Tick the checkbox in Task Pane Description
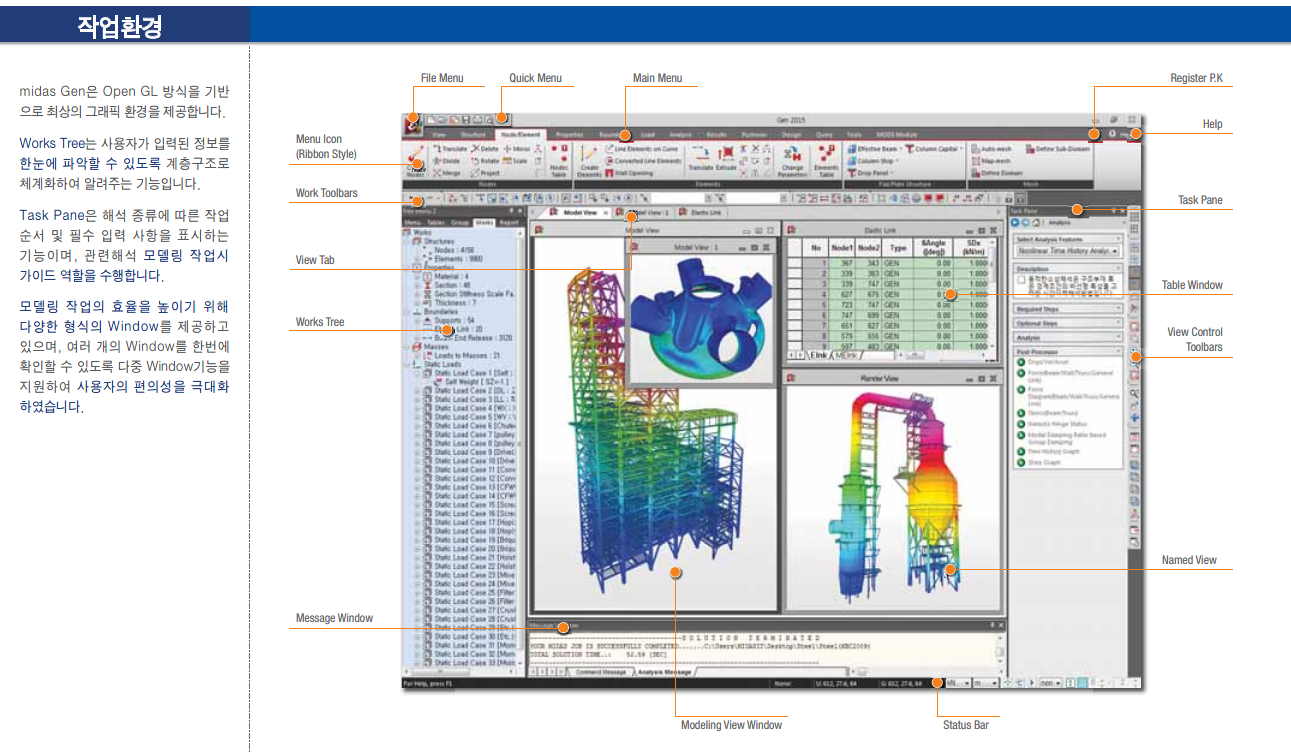Viewport: 1291px width, 752px height. click(1020, 281)
